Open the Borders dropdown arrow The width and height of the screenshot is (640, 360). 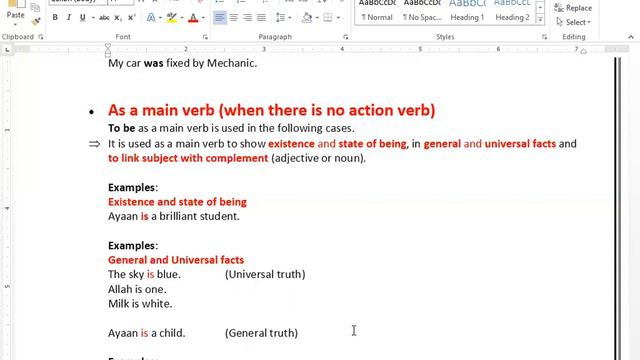338,18
